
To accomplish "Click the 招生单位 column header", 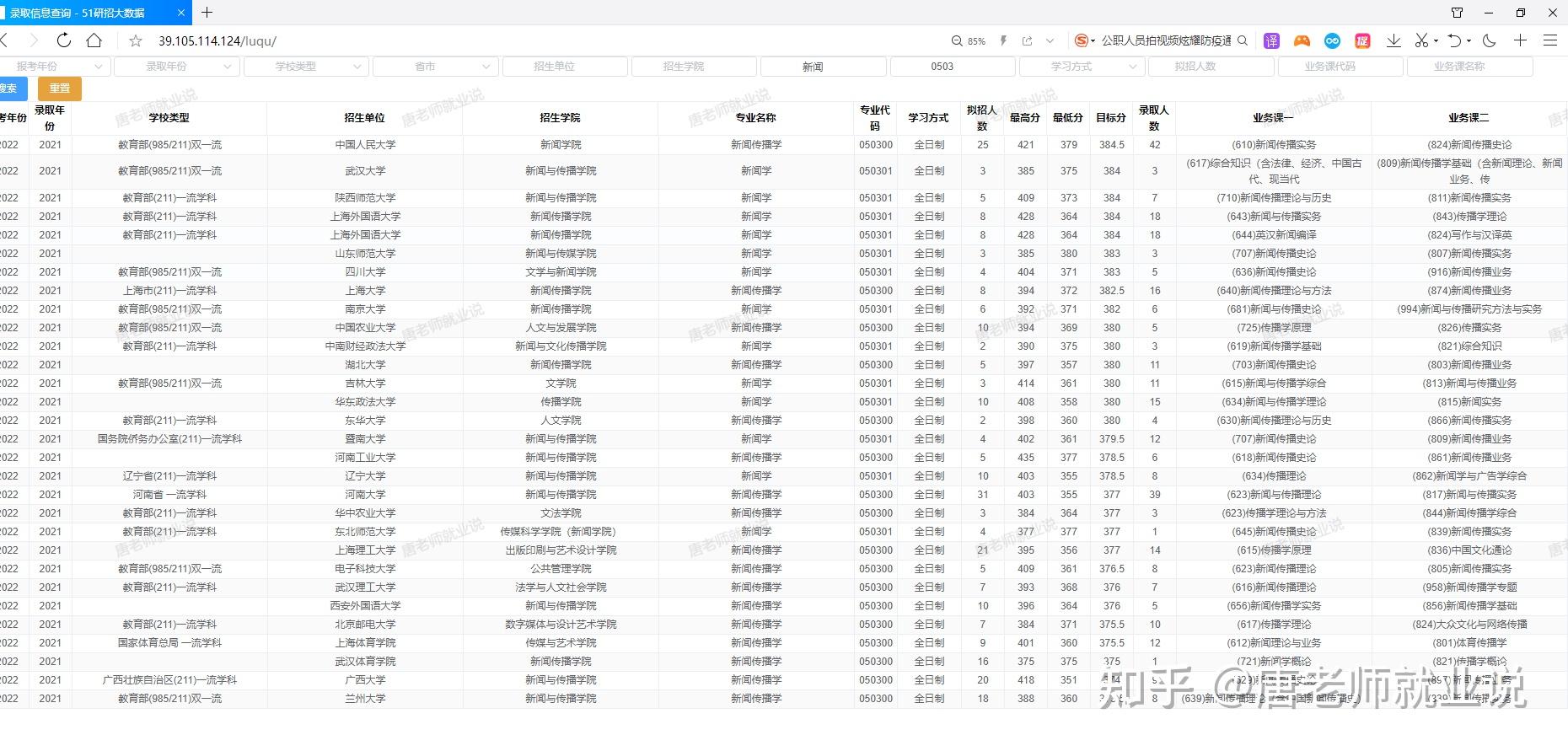I will coord(365,118).
